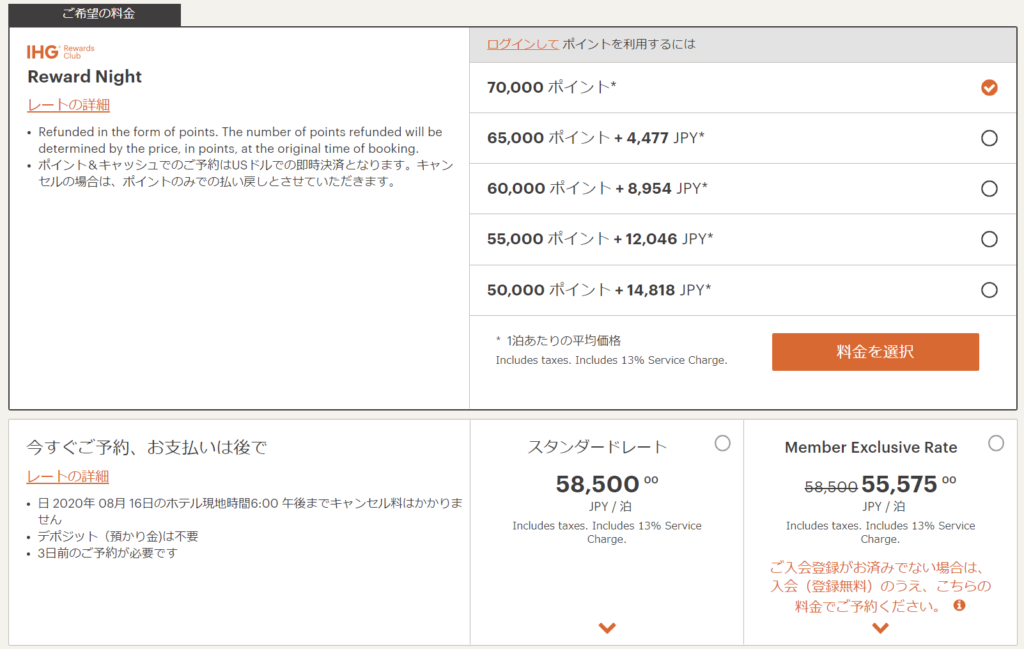Click the 55,575 JPY member price
The image size is (1024, 649).
pyautogui.click(x=899, y=485)
